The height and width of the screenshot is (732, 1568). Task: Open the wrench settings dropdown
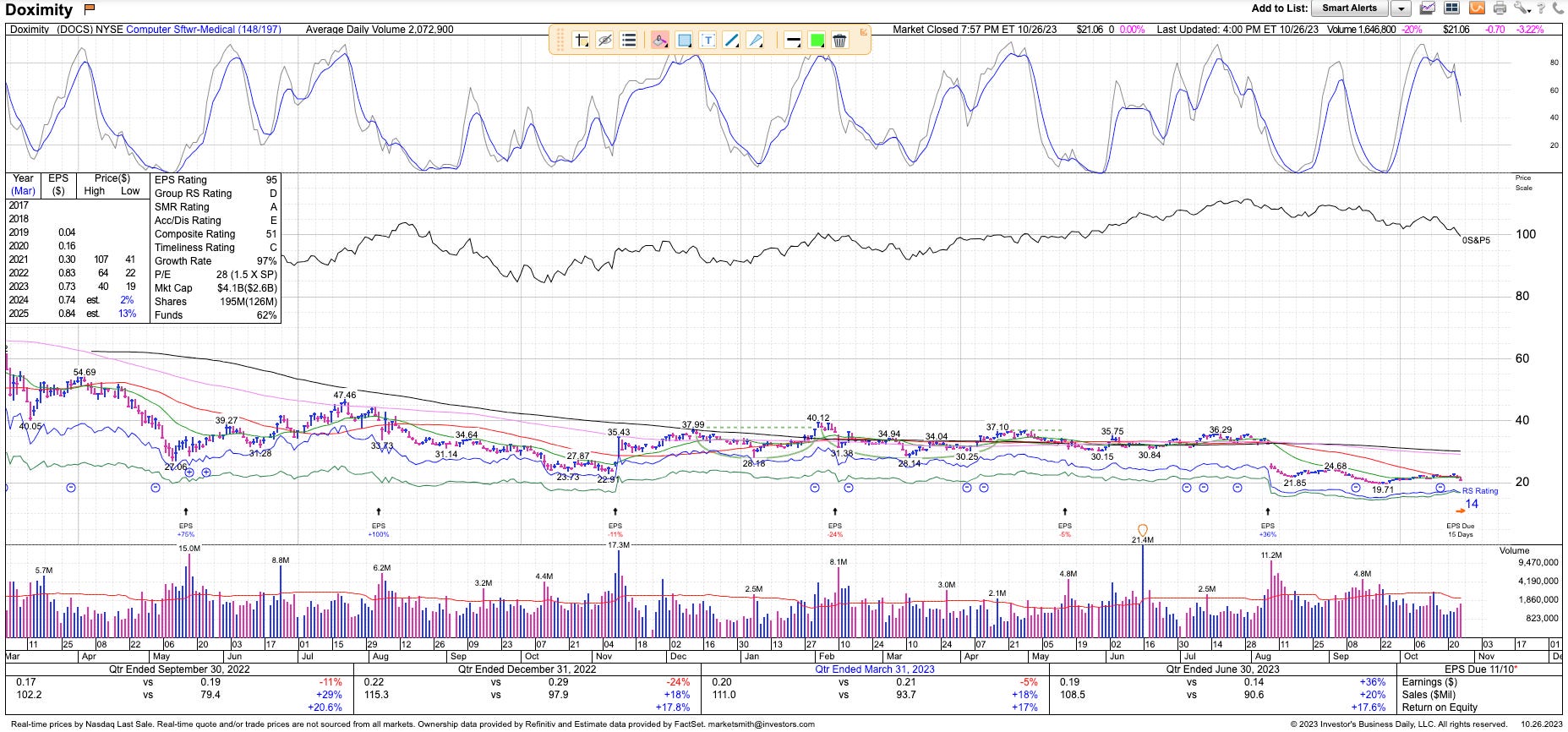1522,8
